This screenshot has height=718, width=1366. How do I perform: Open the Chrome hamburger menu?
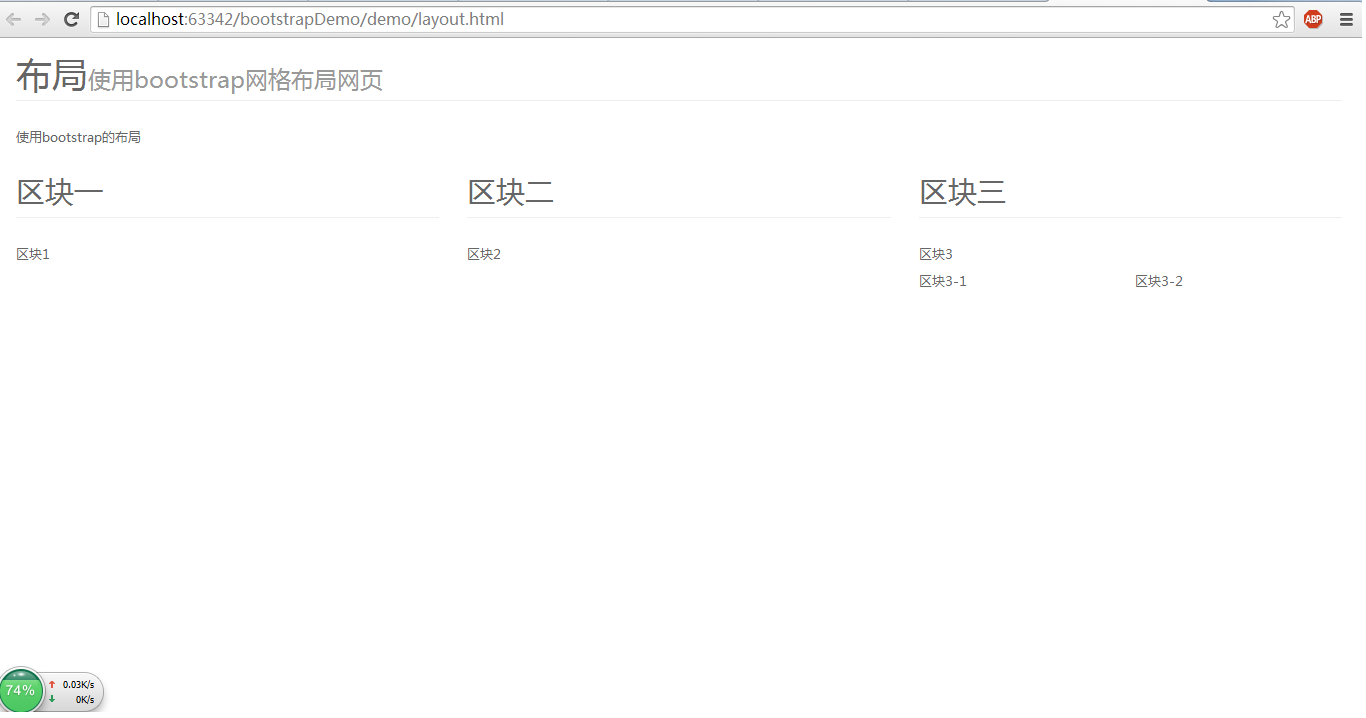(1346, 19)
